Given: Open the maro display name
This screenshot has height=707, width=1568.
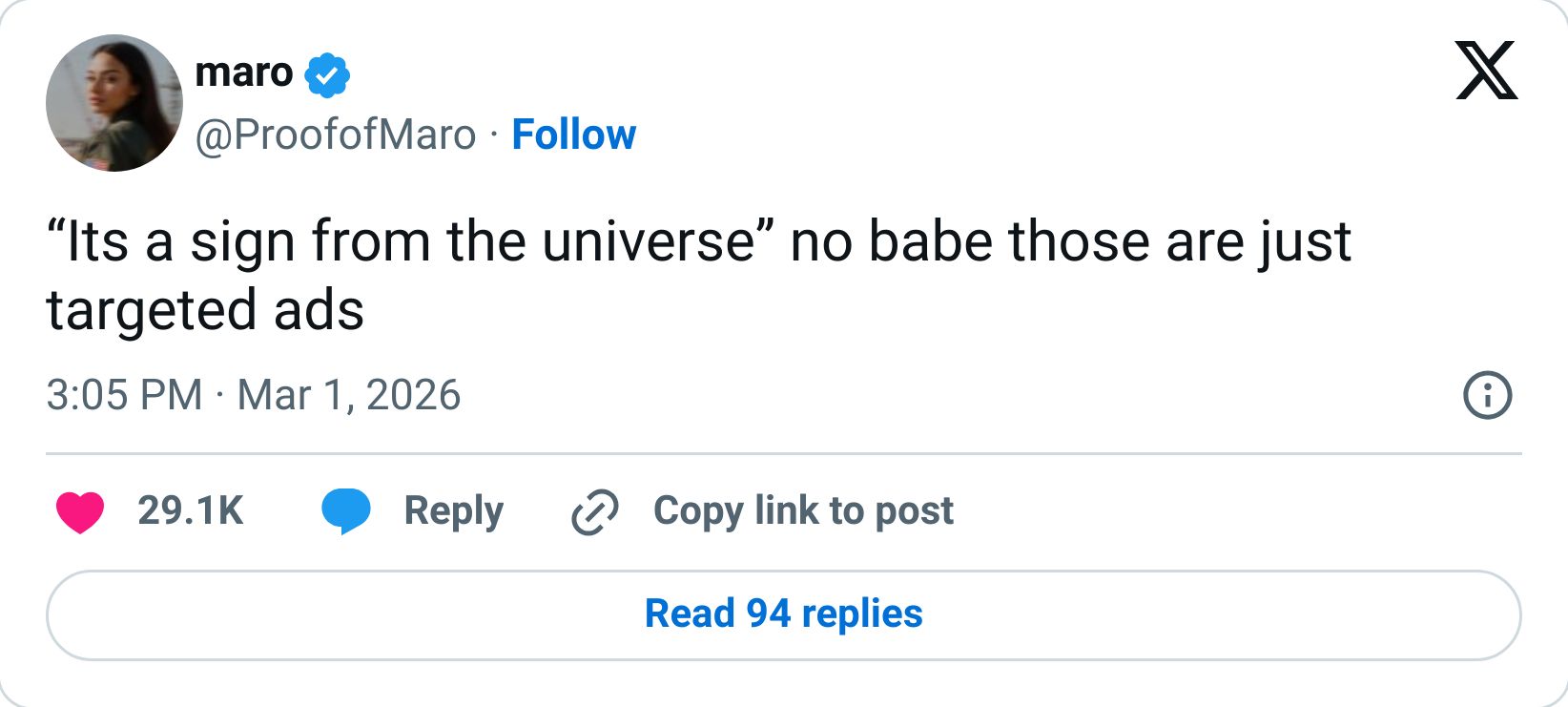Looking at the screenshot, I should [x=243, y=73].
